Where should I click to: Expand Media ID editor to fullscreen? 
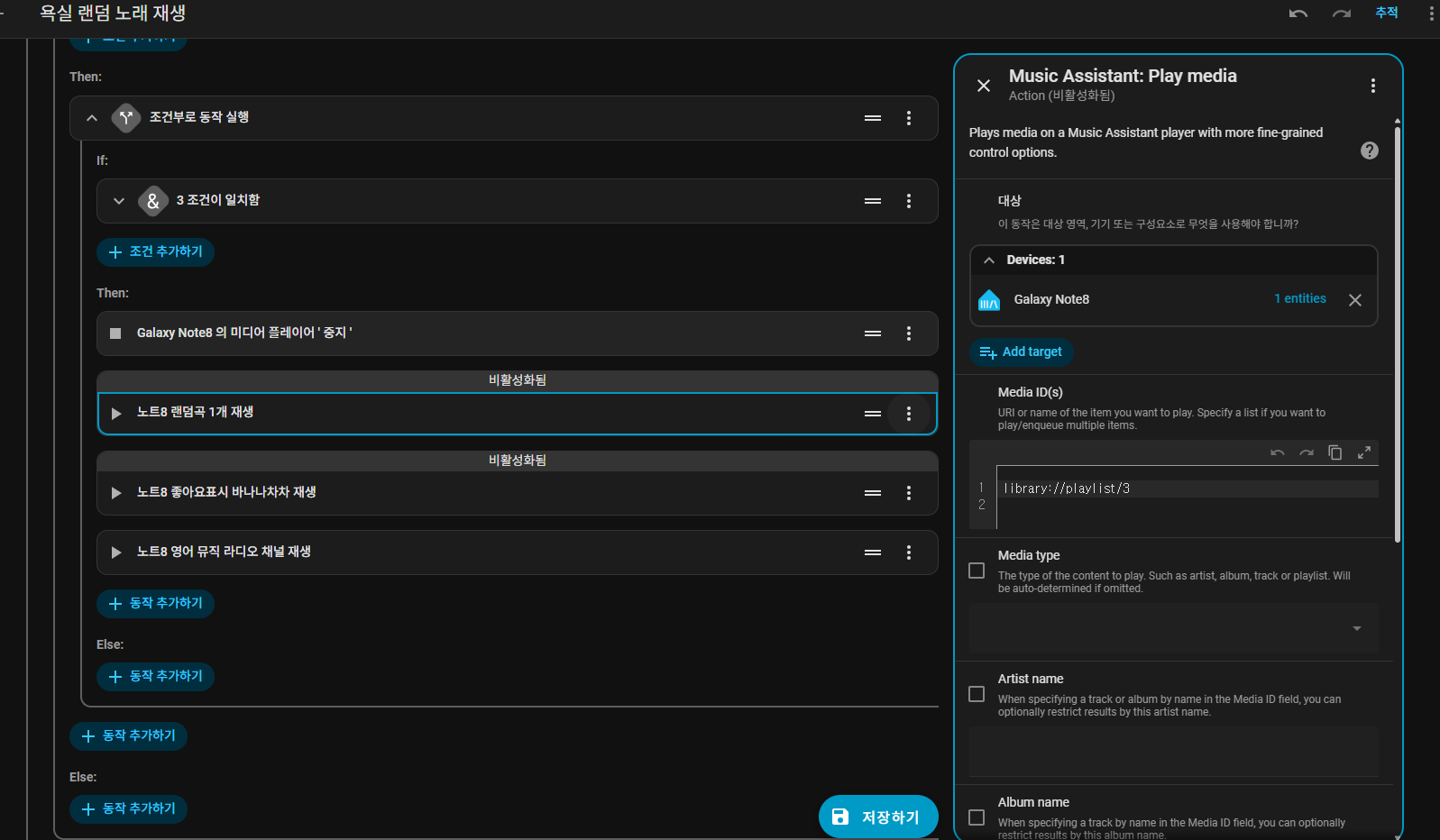(x=1363, y=452)
